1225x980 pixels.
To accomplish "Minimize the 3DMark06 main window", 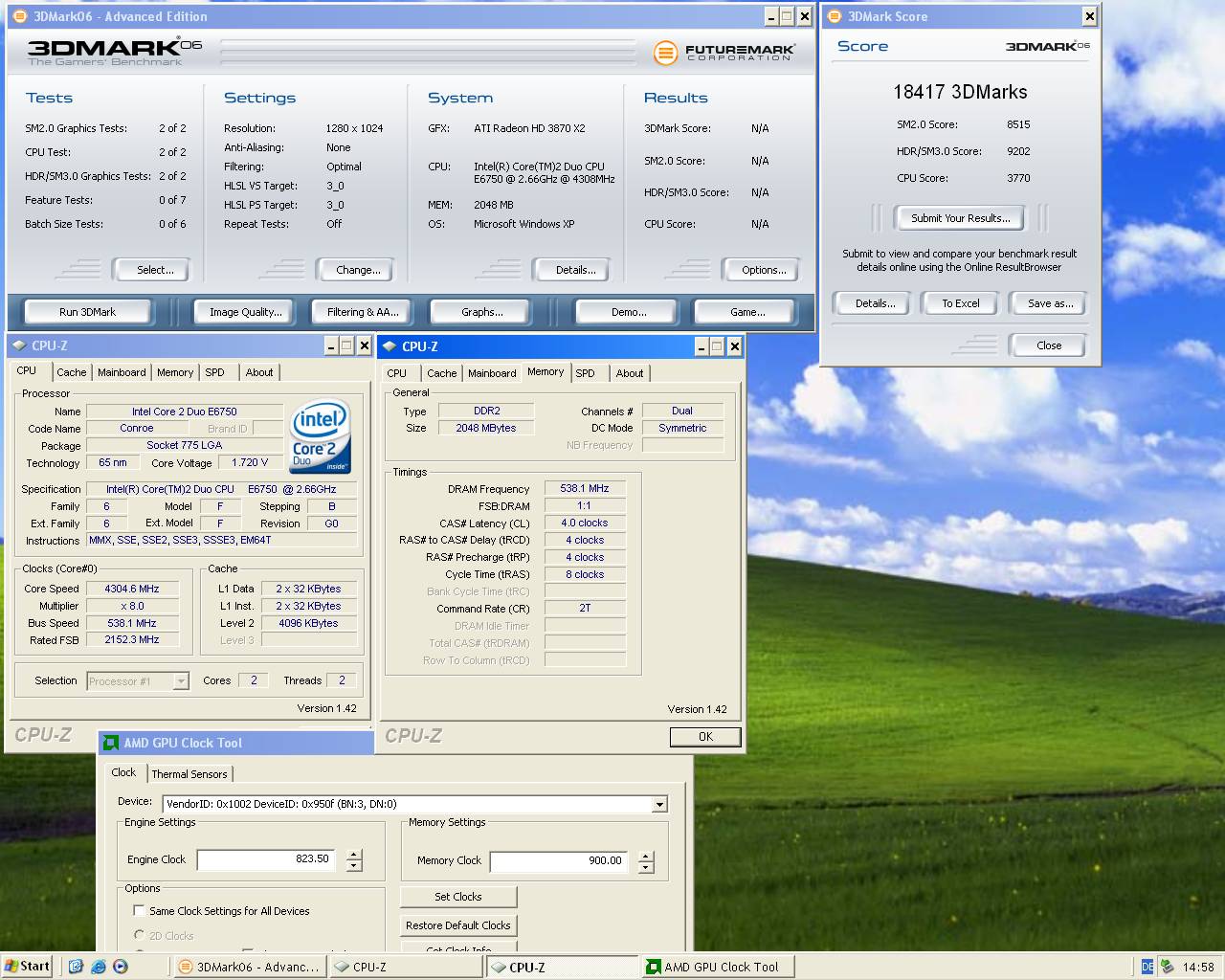I will point(772,16).
